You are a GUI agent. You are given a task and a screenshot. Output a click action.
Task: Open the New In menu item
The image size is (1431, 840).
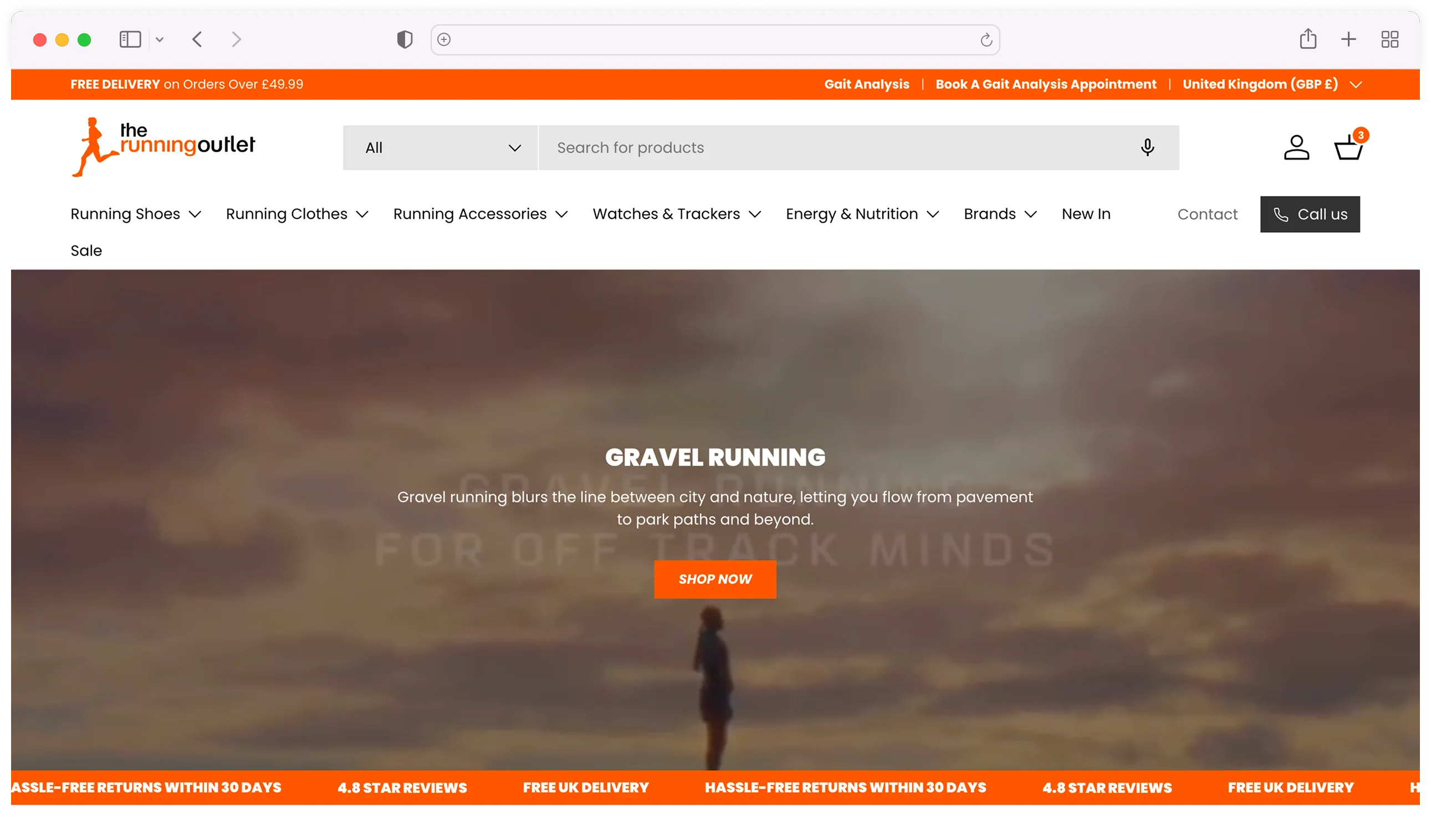pos(1086,214)
